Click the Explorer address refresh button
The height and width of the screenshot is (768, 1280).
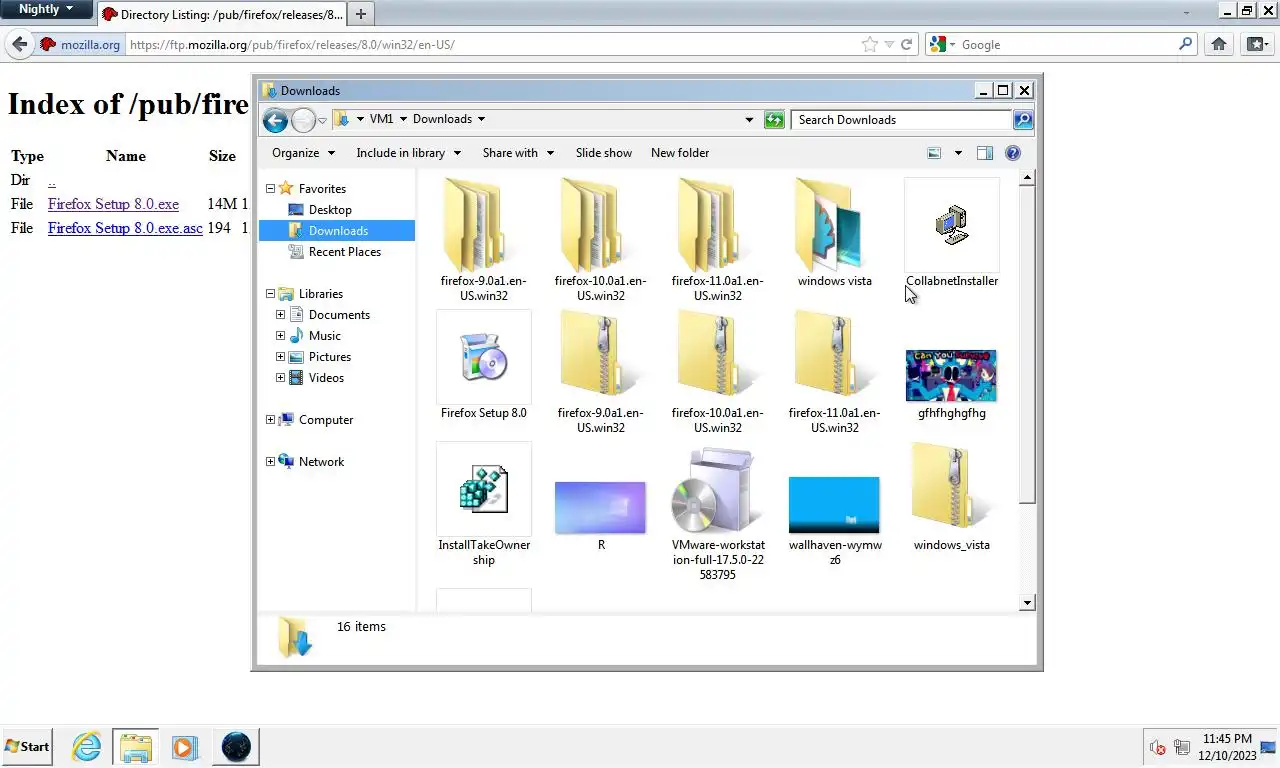click(774, 120)
